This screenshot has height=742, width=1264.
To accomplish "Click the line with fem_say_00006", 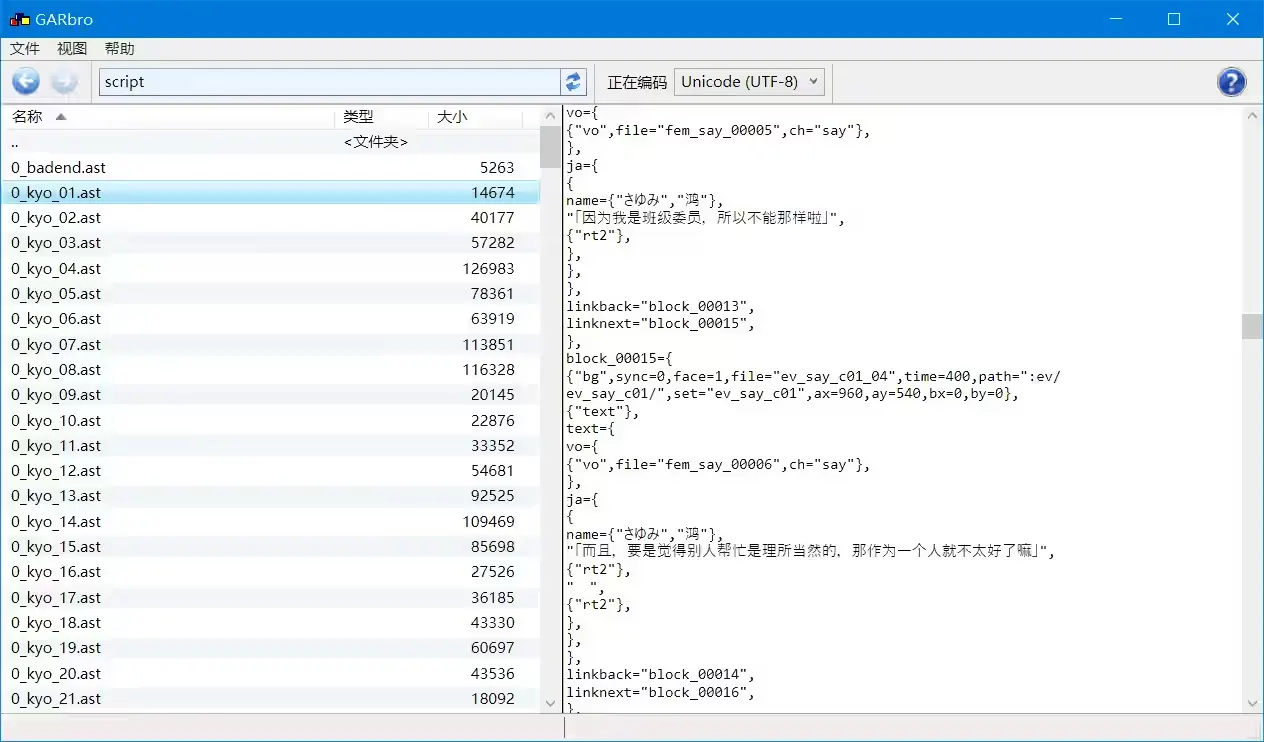I will 718,464.
